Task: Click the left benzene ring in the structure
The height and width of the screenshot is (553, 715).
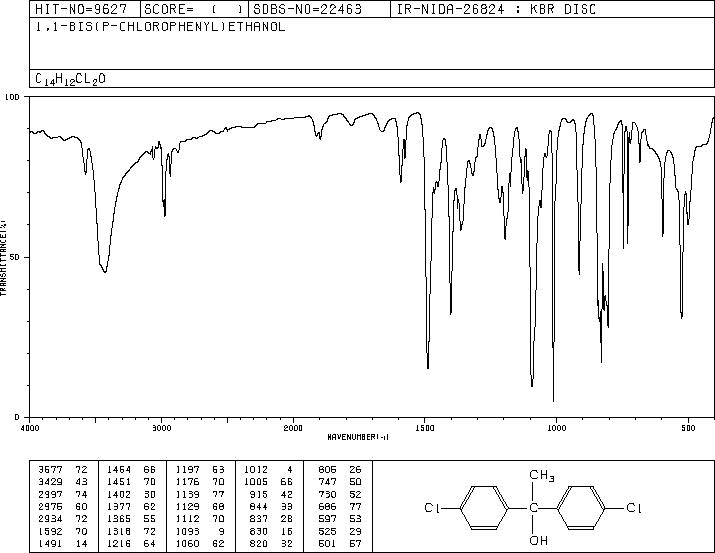Action: coord(484,508)
